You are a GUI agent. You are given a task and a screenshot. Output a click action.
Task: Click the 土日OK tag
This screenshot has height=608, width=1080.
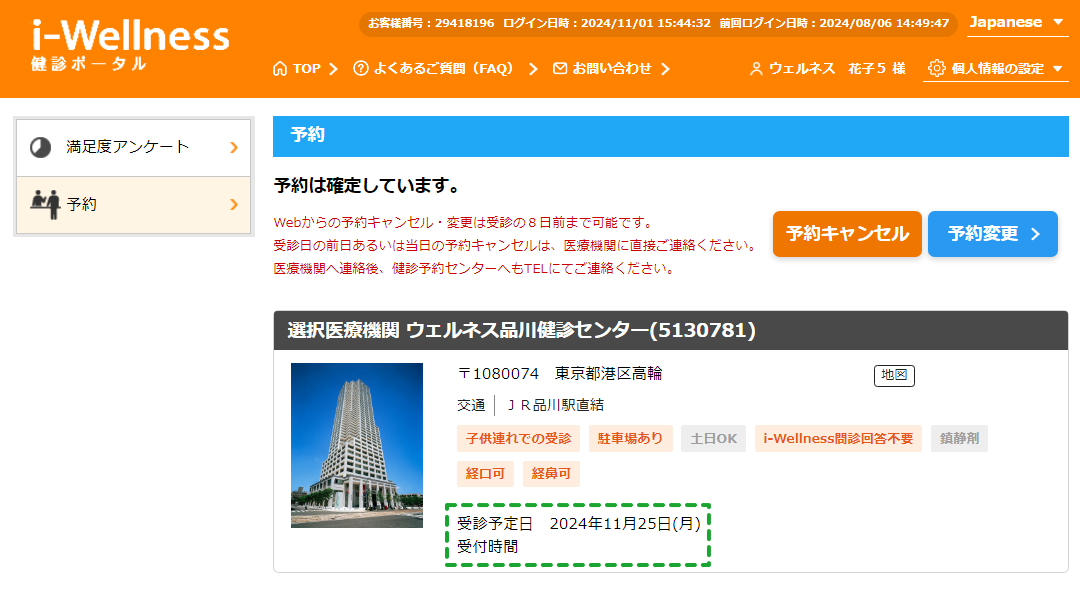(x=714, y=439)
